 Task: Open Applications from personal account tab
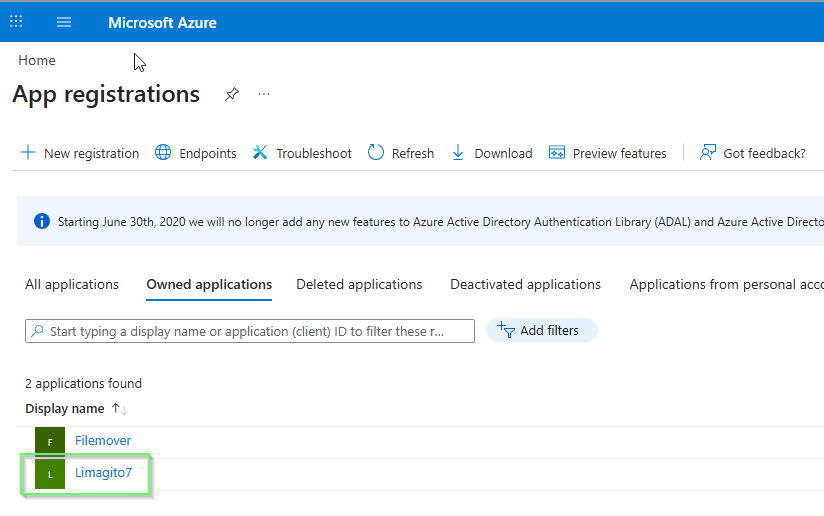(x=726, y=284)
